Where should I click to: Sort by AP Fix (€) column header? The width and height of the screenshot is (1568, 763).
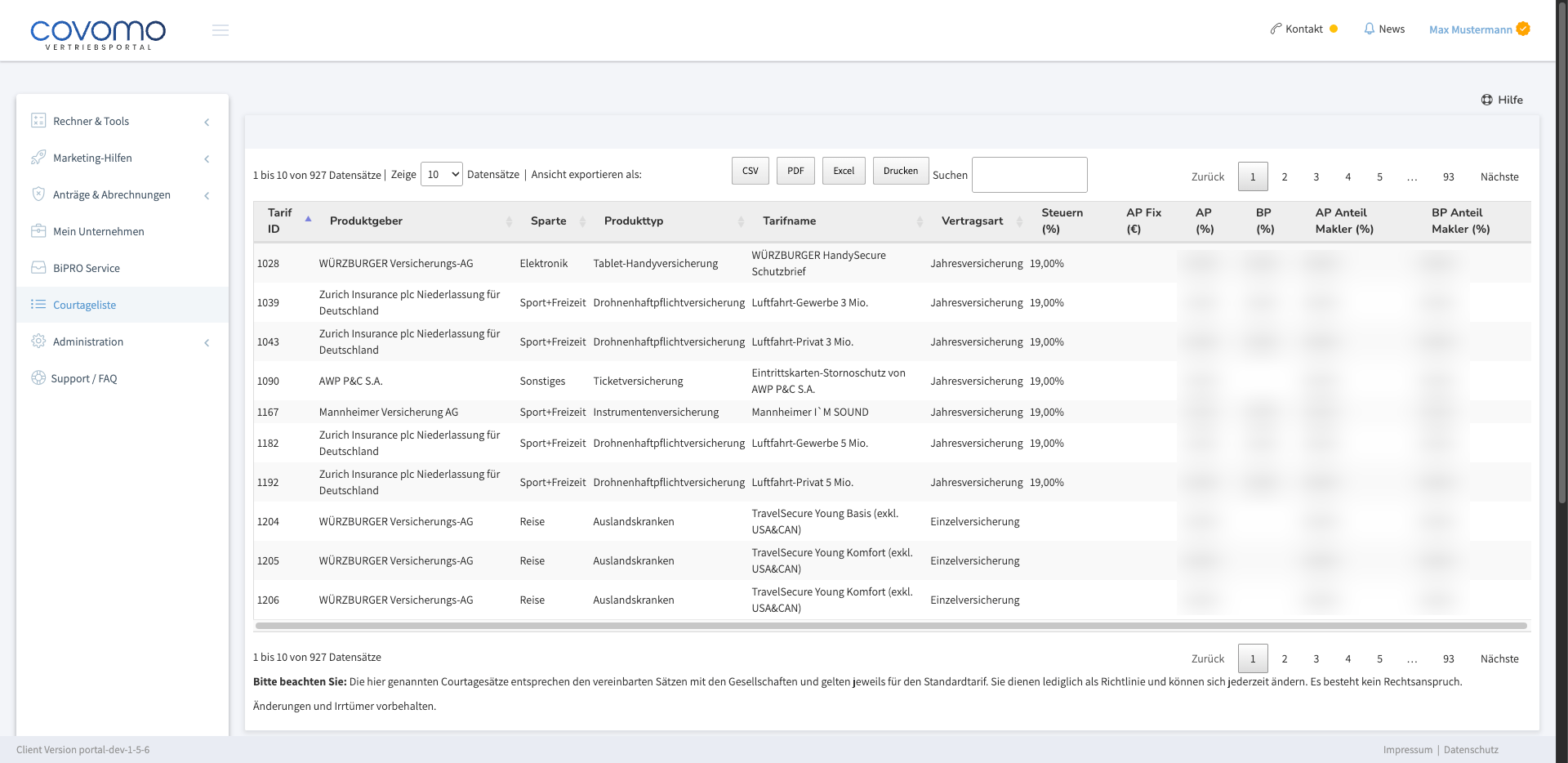point(1143,221)
